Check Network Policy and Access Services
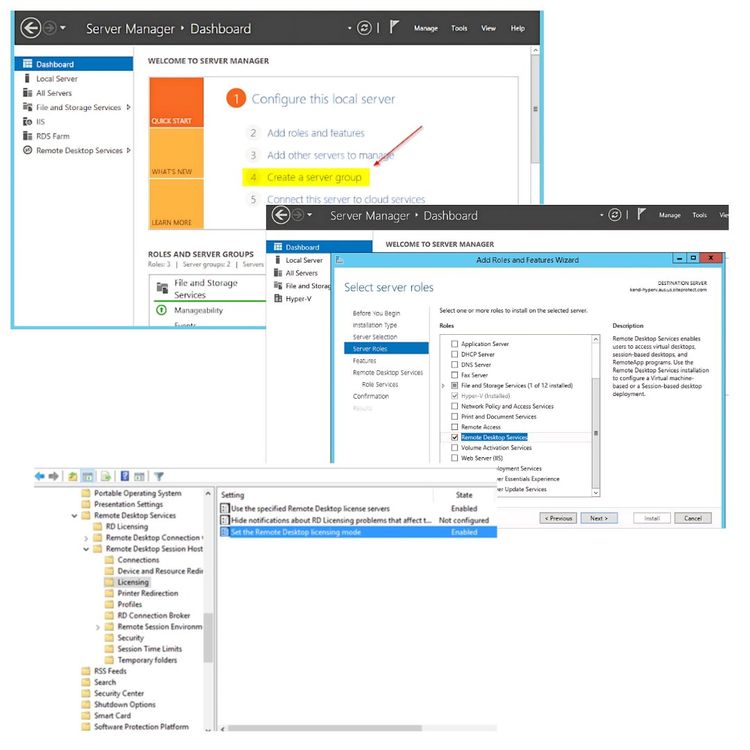This screenshot has width=750, height=750. click(x=455, y=406)
